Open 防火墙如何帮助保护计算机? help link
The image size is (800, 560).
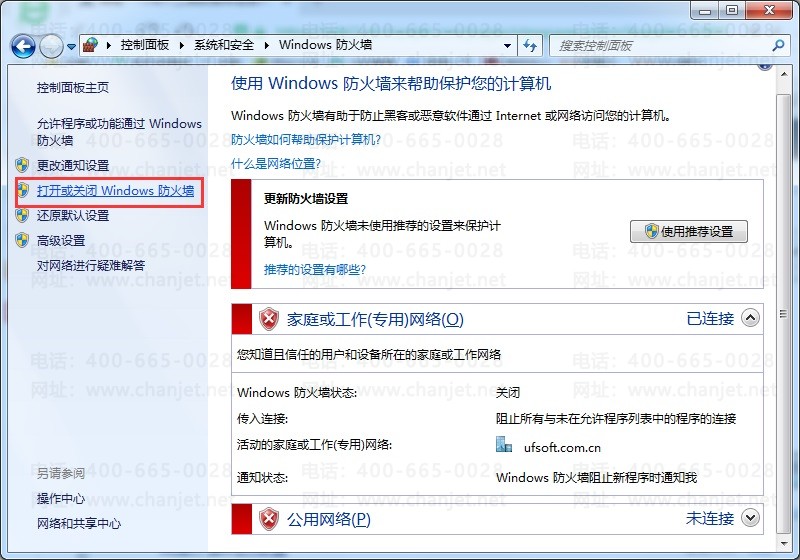306,139
